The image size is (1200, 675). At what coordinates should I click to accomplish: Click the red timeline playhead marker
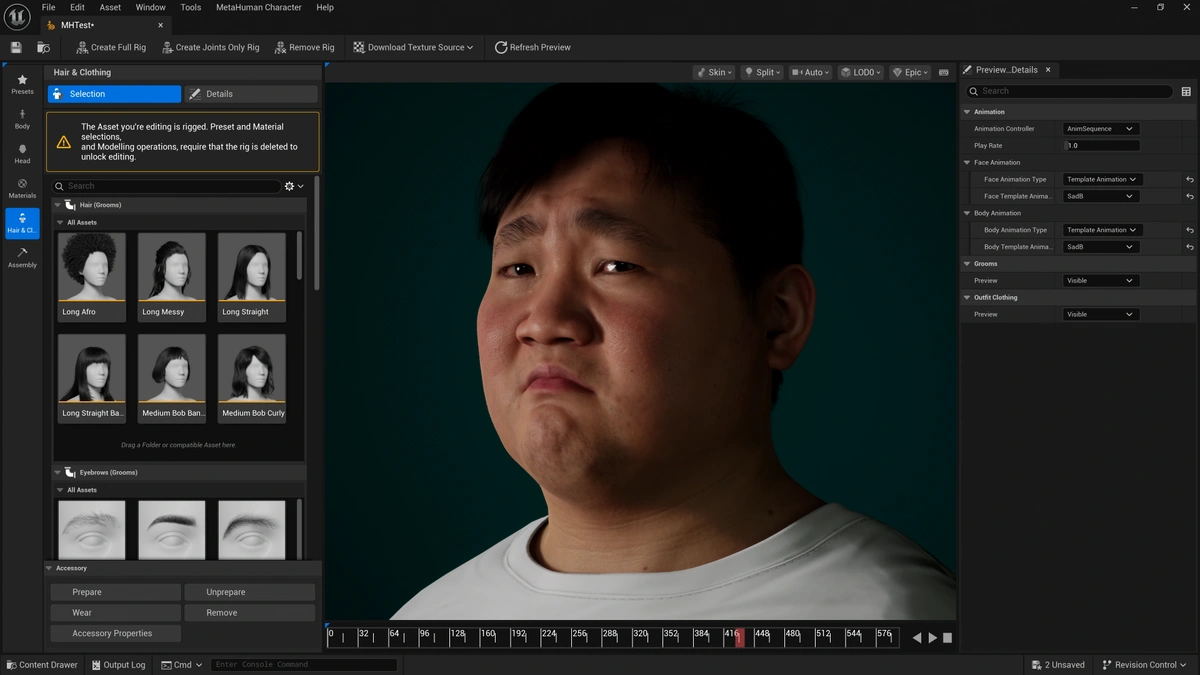tap(739, 637)
